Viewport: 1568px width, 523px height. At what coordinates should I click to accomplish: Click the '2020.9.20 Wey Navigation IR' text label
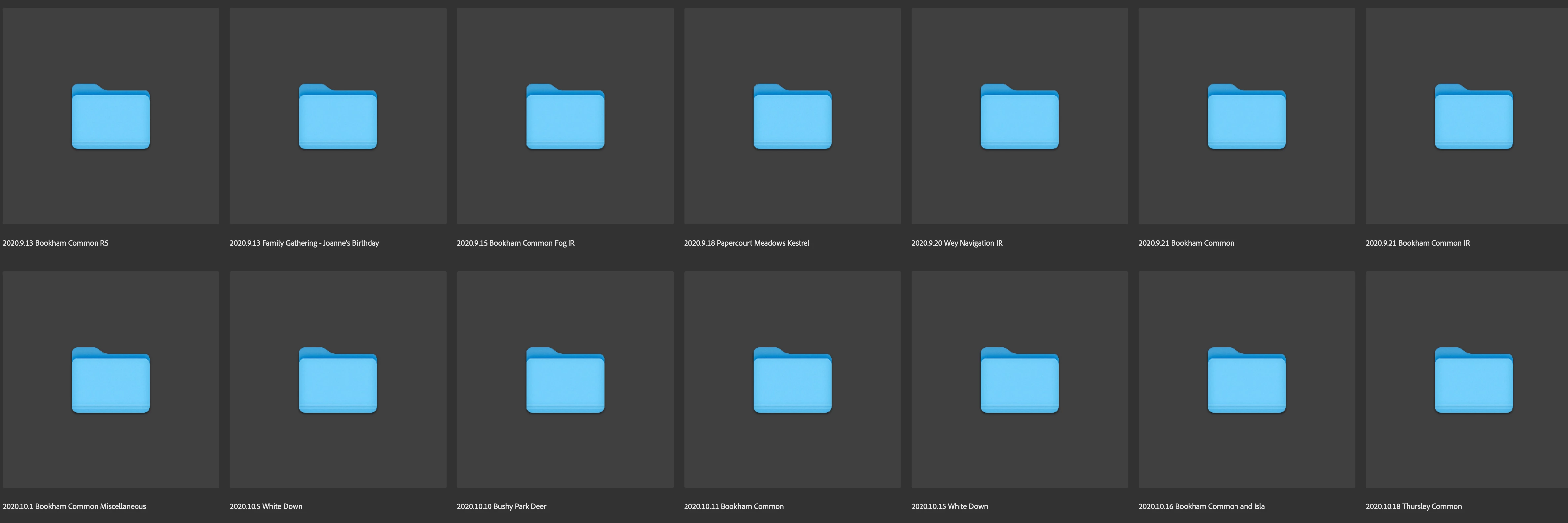956,243
